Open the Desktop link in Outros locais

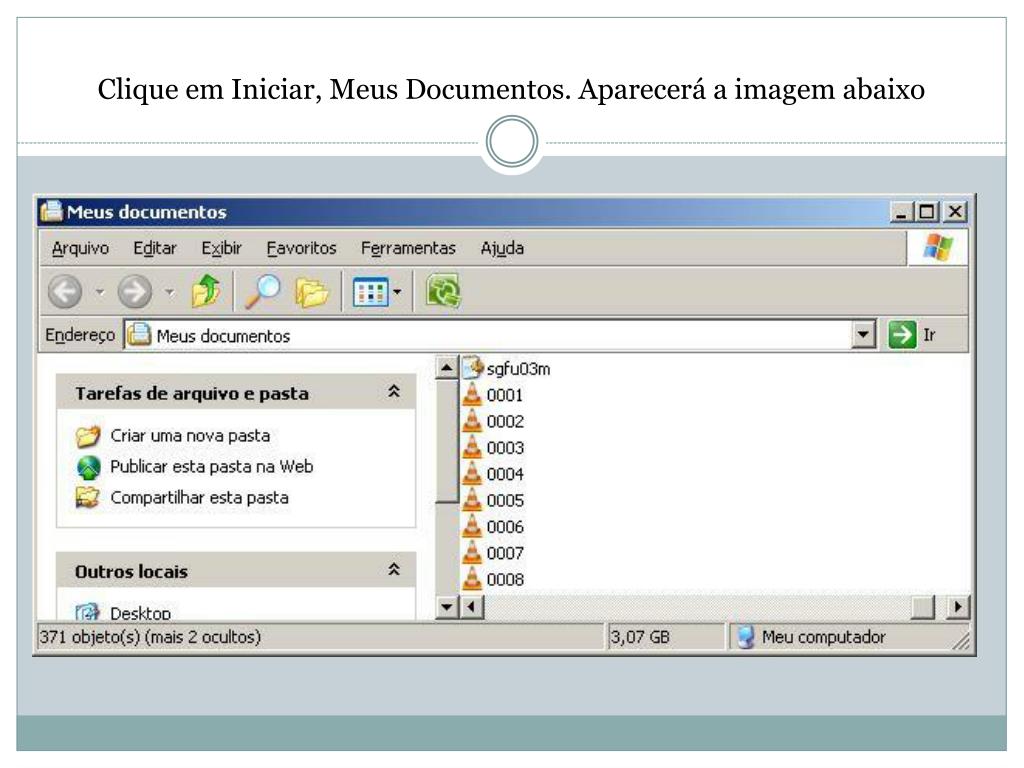[x=140, y=613]
